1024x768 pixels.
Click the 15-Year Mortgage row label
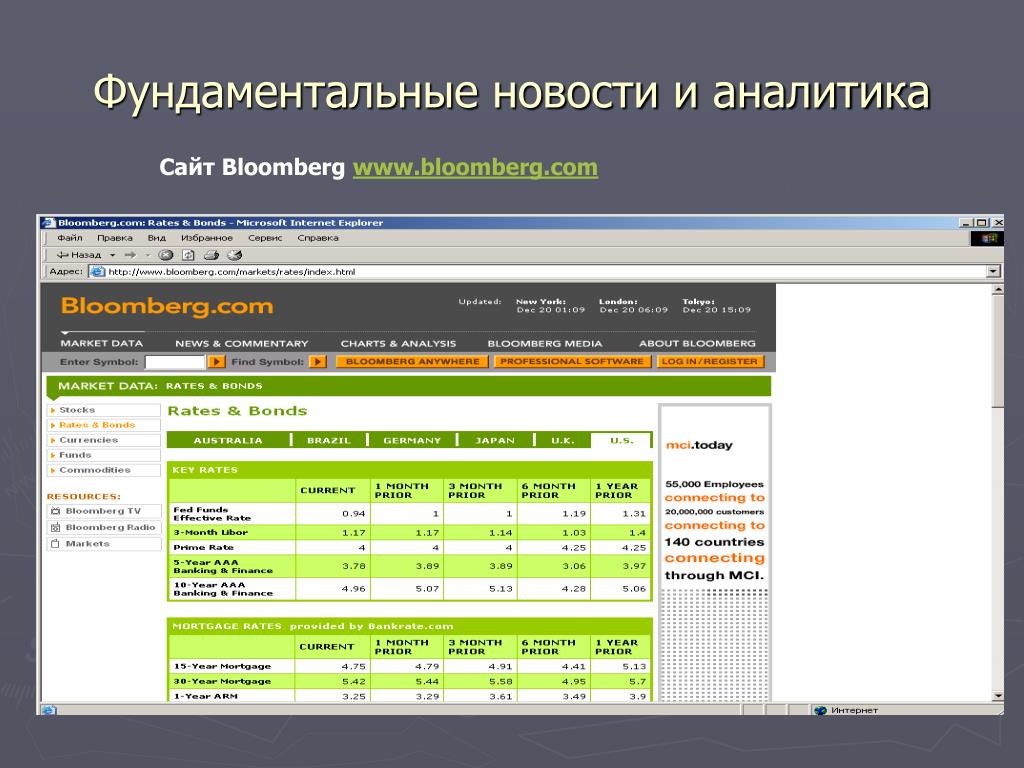222,666
